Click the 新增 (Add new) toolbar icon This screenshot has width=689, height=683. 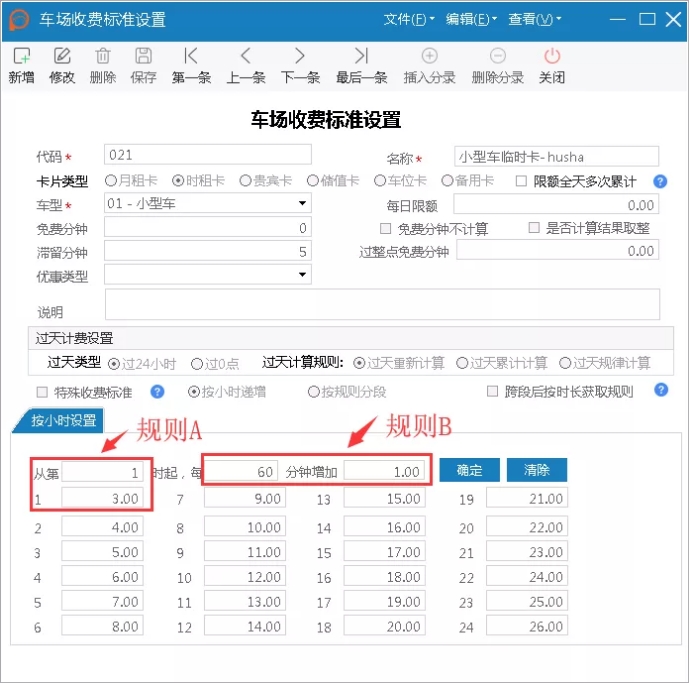click(x=22, y=56)
